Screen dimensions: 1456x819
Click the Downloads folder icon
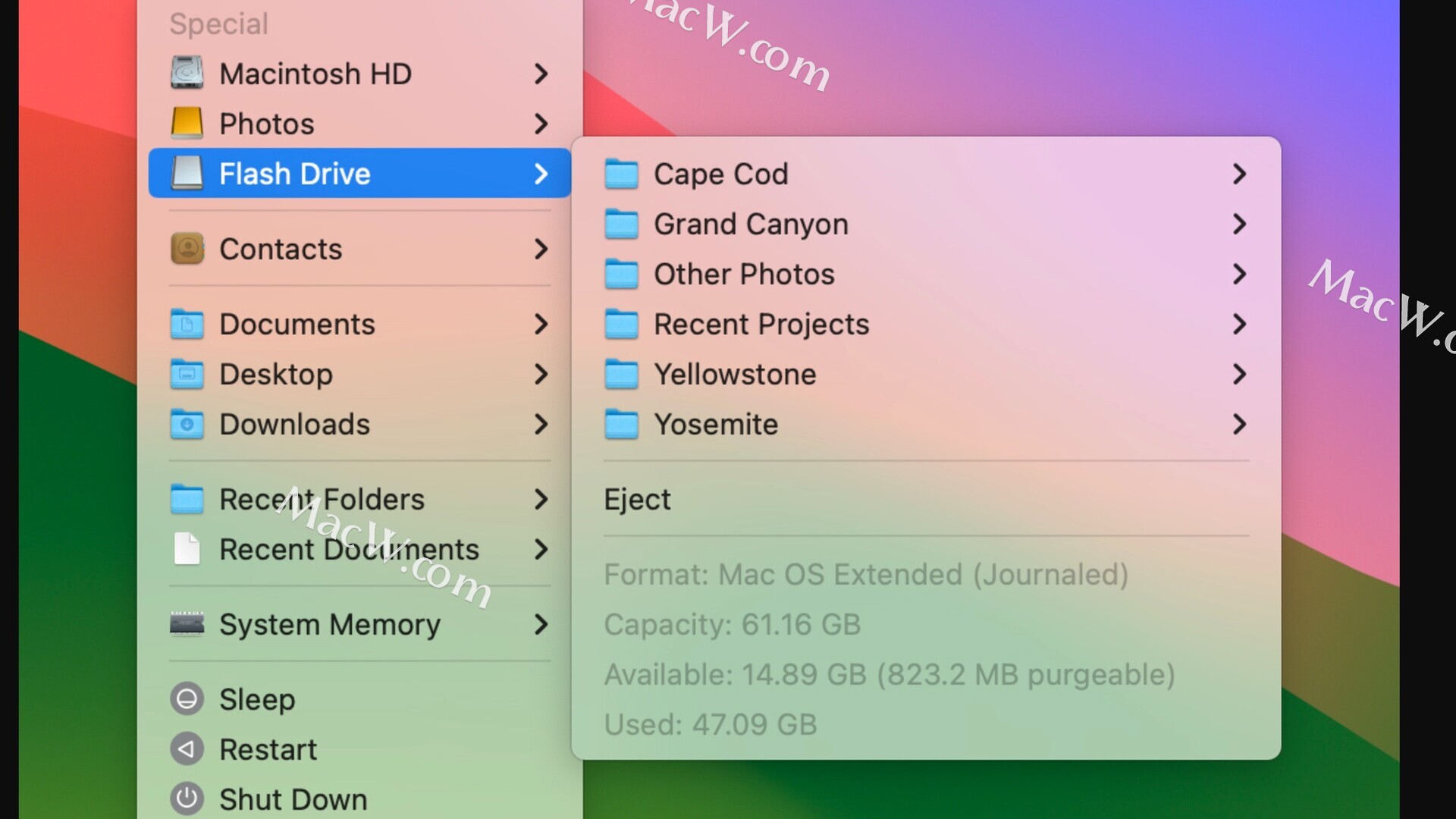click(187, 424)
